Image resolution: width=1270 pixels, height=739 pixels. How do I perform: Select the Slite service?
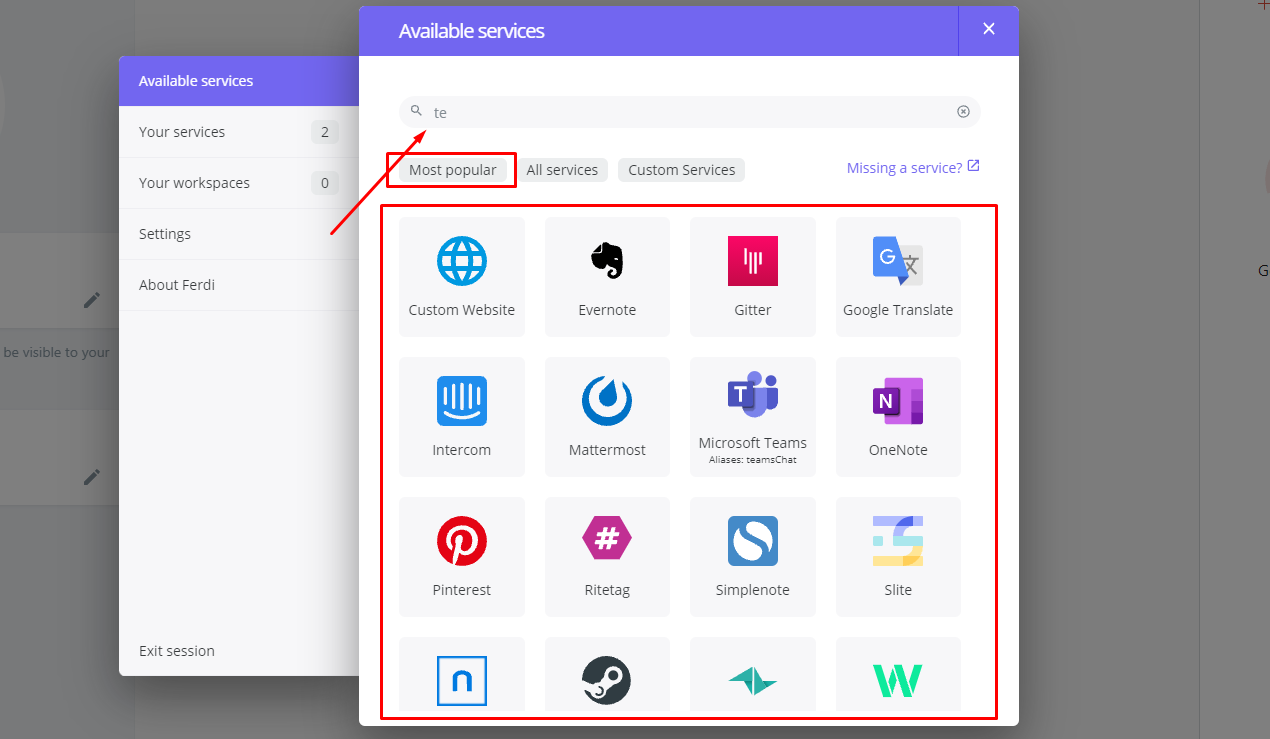pyautogui.click(x=898, y=557)
